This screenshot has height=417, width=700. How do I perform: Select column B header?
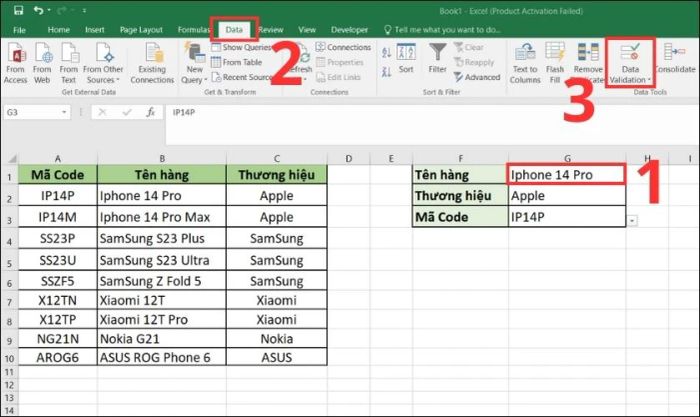point(162,158)
